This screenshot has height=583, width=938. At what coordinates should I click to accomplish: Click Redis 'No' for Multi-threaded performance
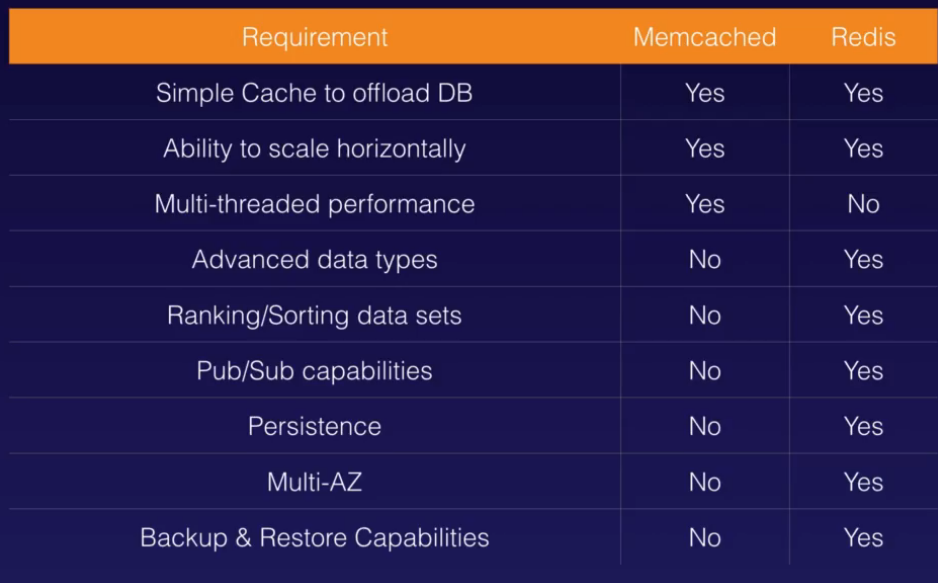(862, 204)
